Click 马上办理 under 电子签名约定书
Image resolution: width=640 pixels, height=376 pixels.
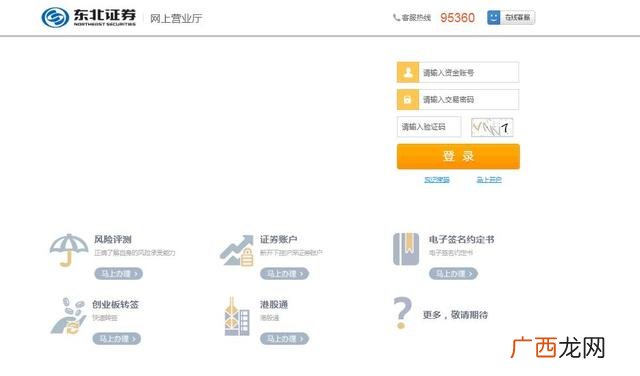tap(453, 274)
